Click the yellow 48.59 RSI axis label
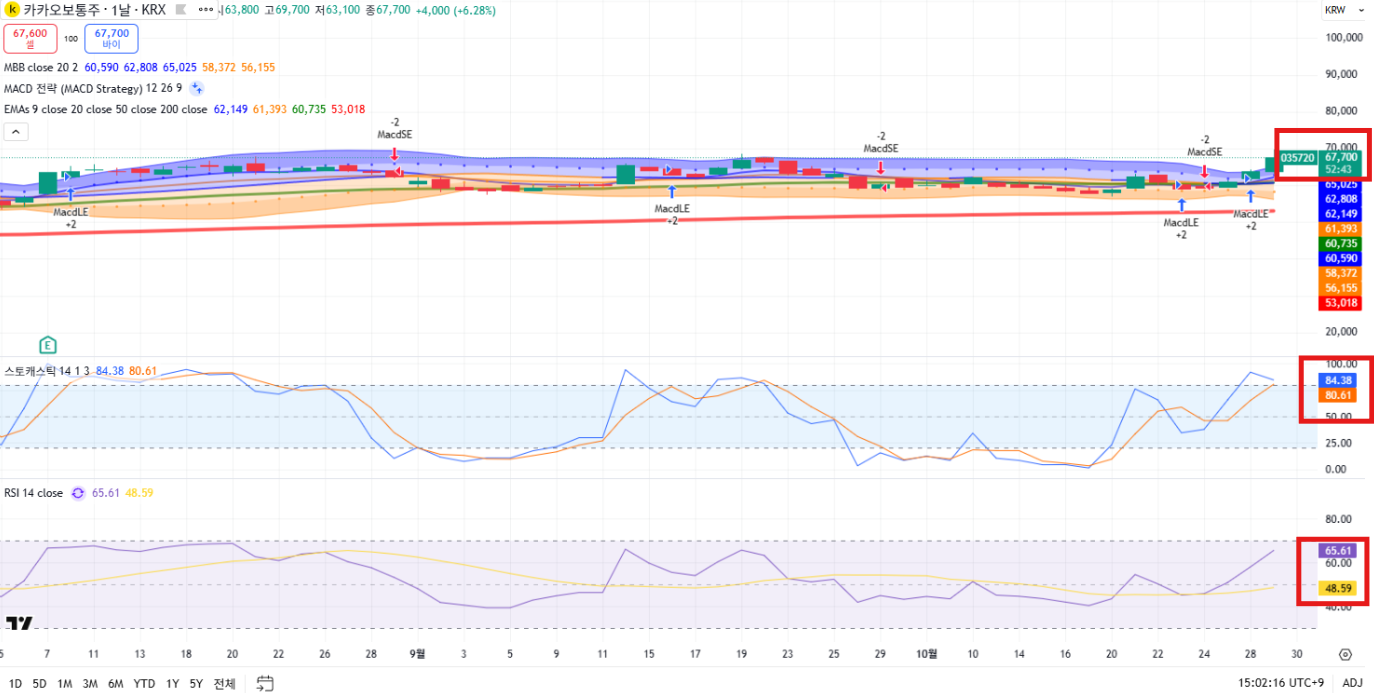Viewport: 1374px width, 693px height. point(1338,589)
